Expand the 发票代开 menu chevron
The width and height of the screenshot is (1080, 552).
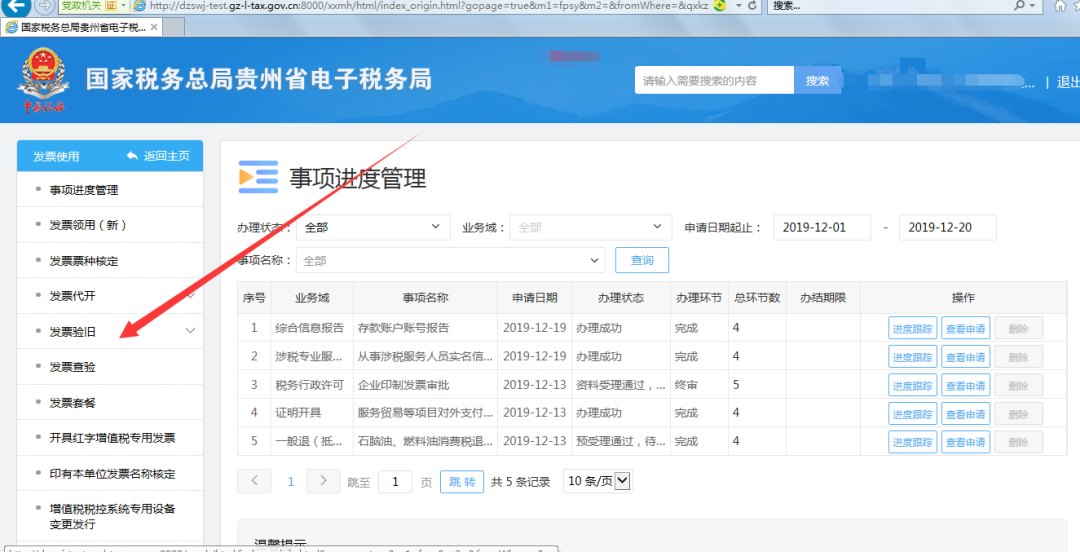(191, 295)
